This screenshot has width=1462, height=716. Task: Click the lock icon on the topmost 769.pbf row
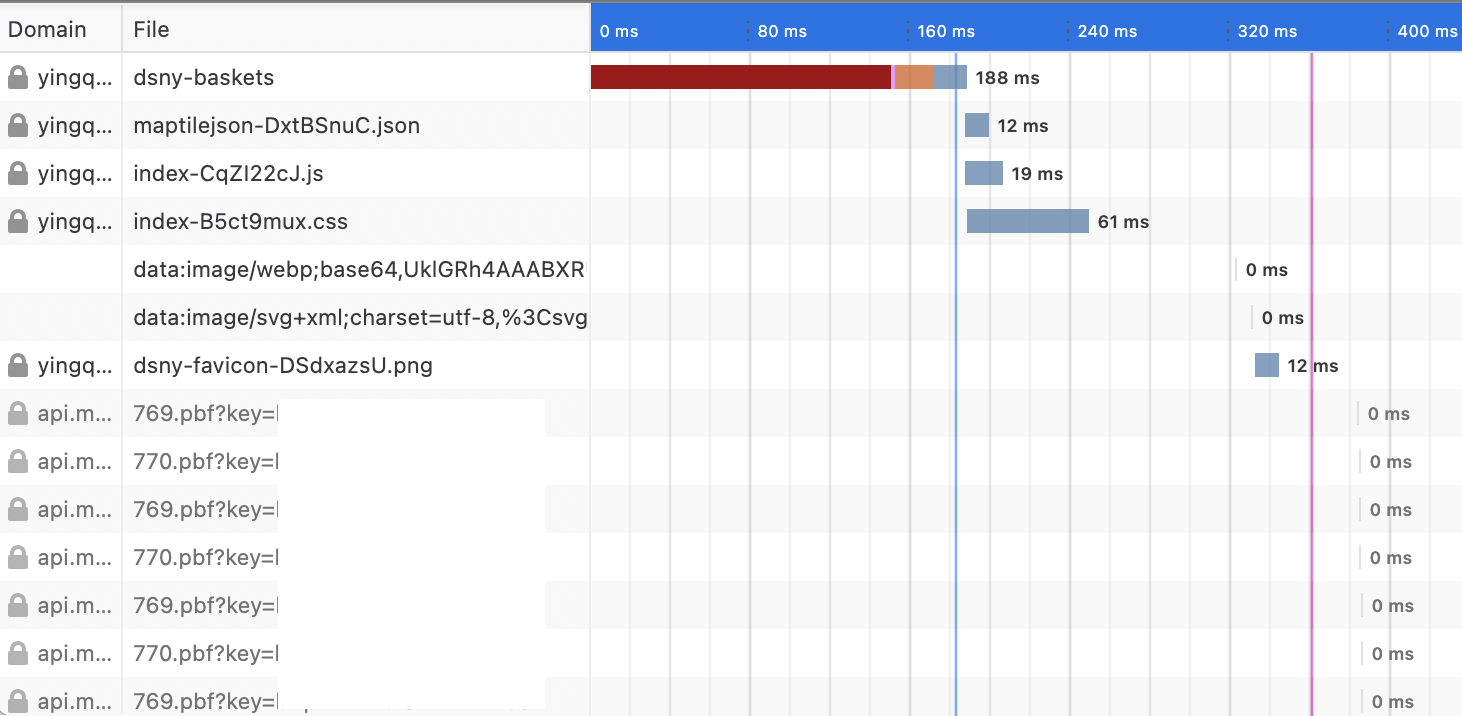[17, 413]
